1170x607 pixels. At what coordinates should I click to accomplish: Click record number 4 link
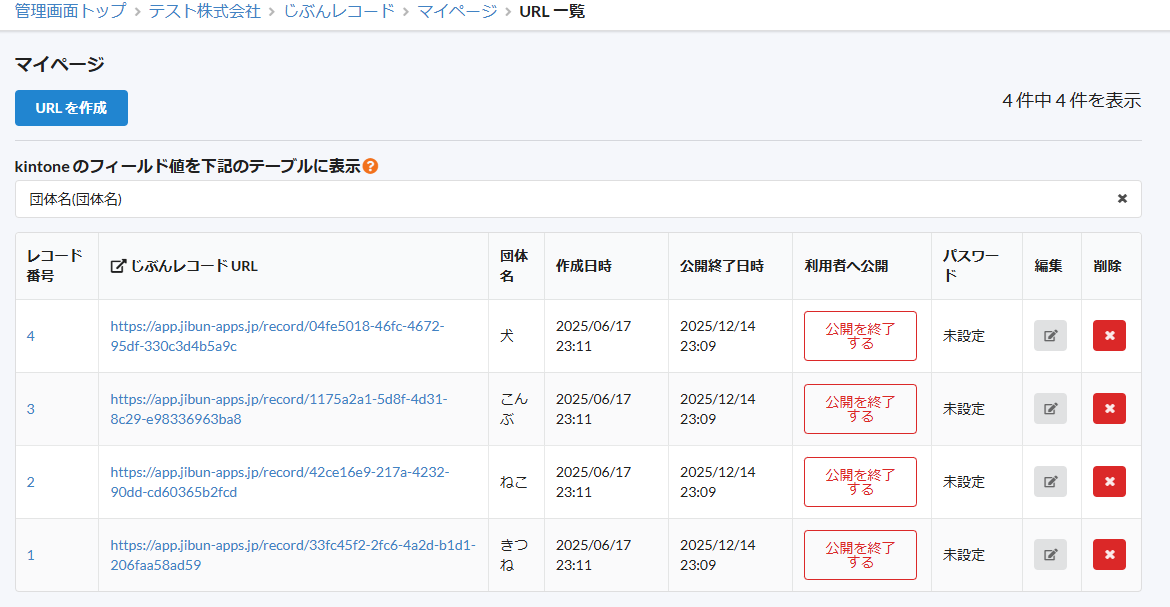31,336
